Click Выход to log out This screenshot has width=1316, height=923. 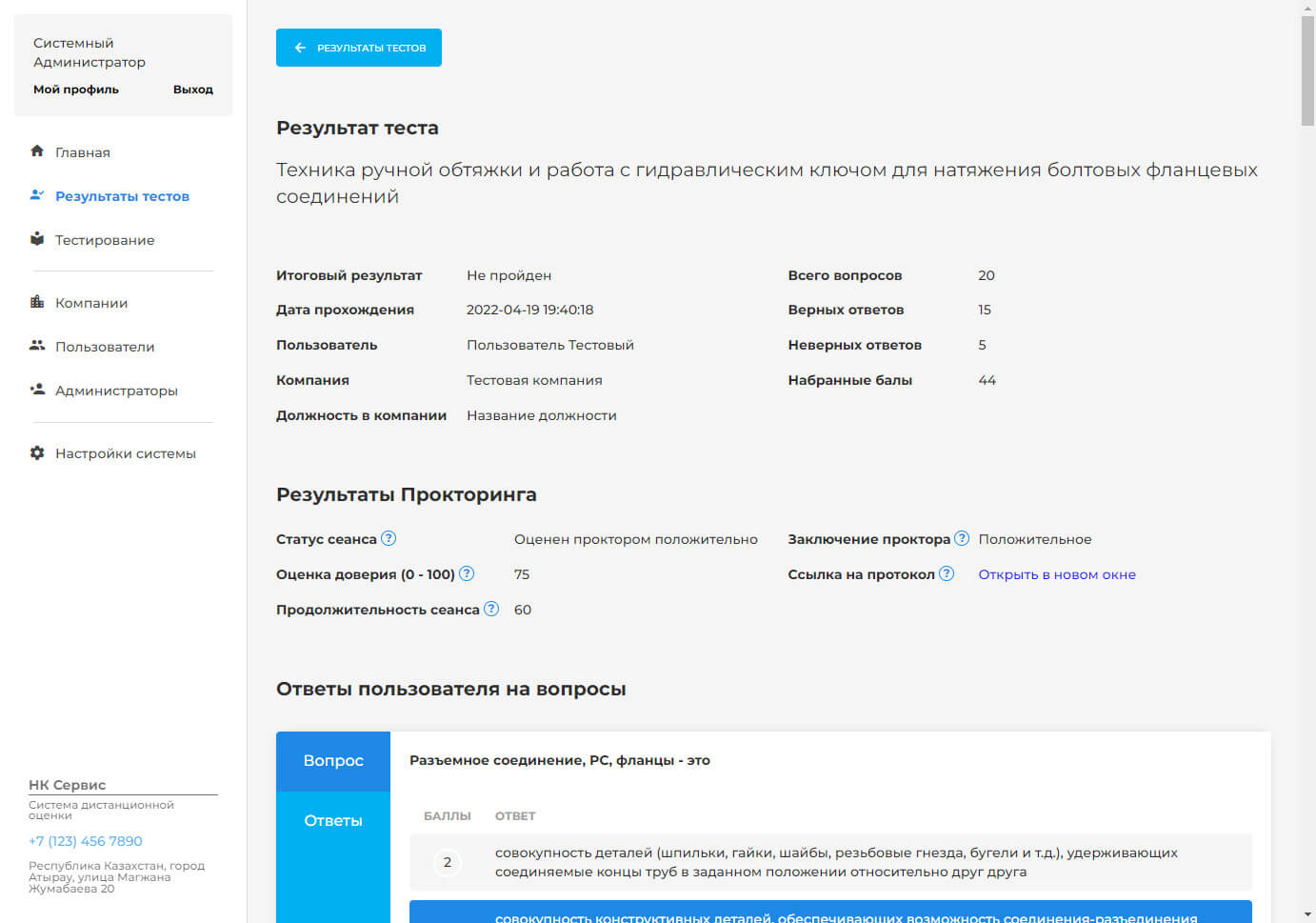(193, 90)
